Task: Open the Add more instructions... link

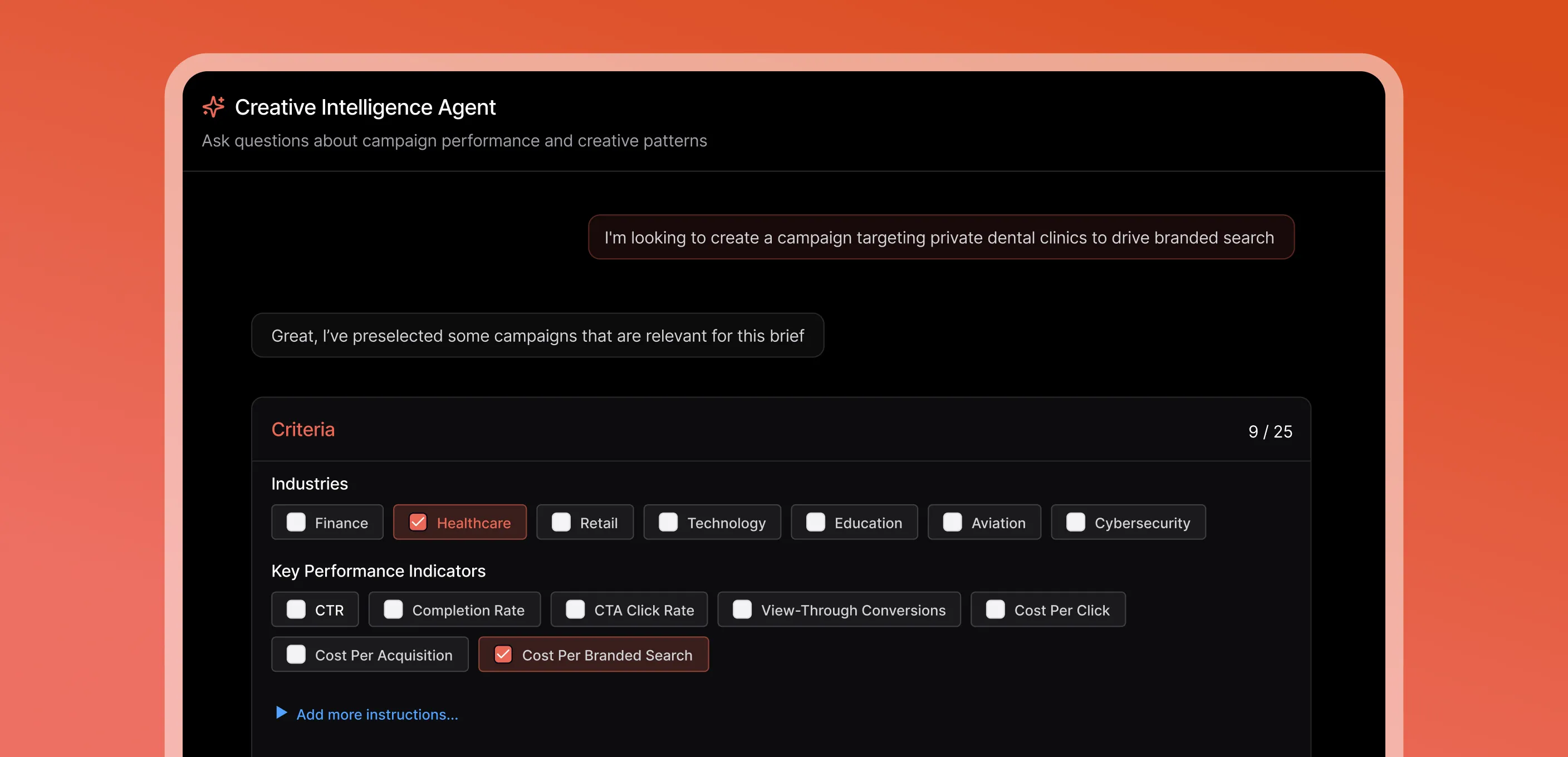Action: (x=377, y=714)
